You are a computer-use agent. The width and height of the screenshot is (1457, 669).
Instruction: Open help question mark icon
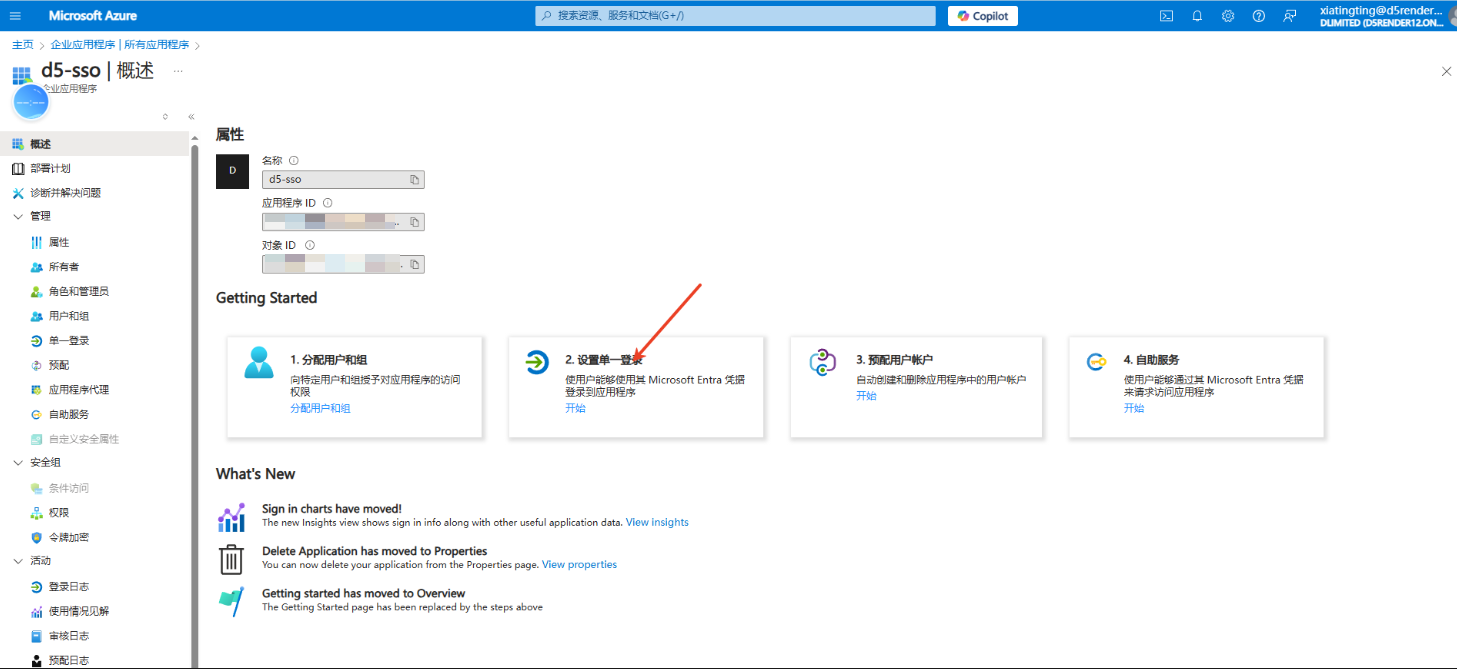pos(1259,16)
